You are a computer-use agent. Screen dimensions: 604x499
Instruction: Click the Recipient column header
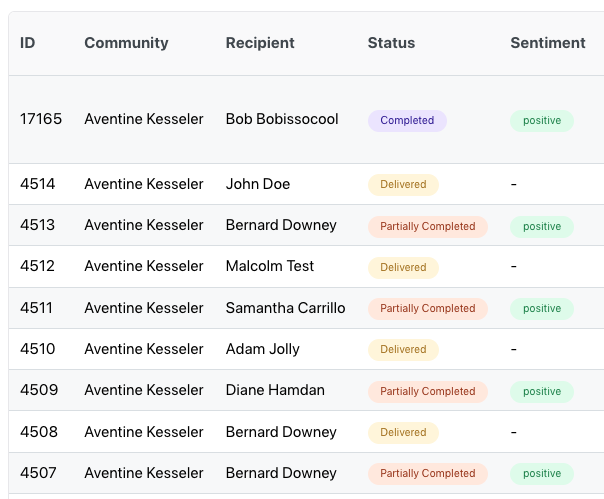pos(260,43)
